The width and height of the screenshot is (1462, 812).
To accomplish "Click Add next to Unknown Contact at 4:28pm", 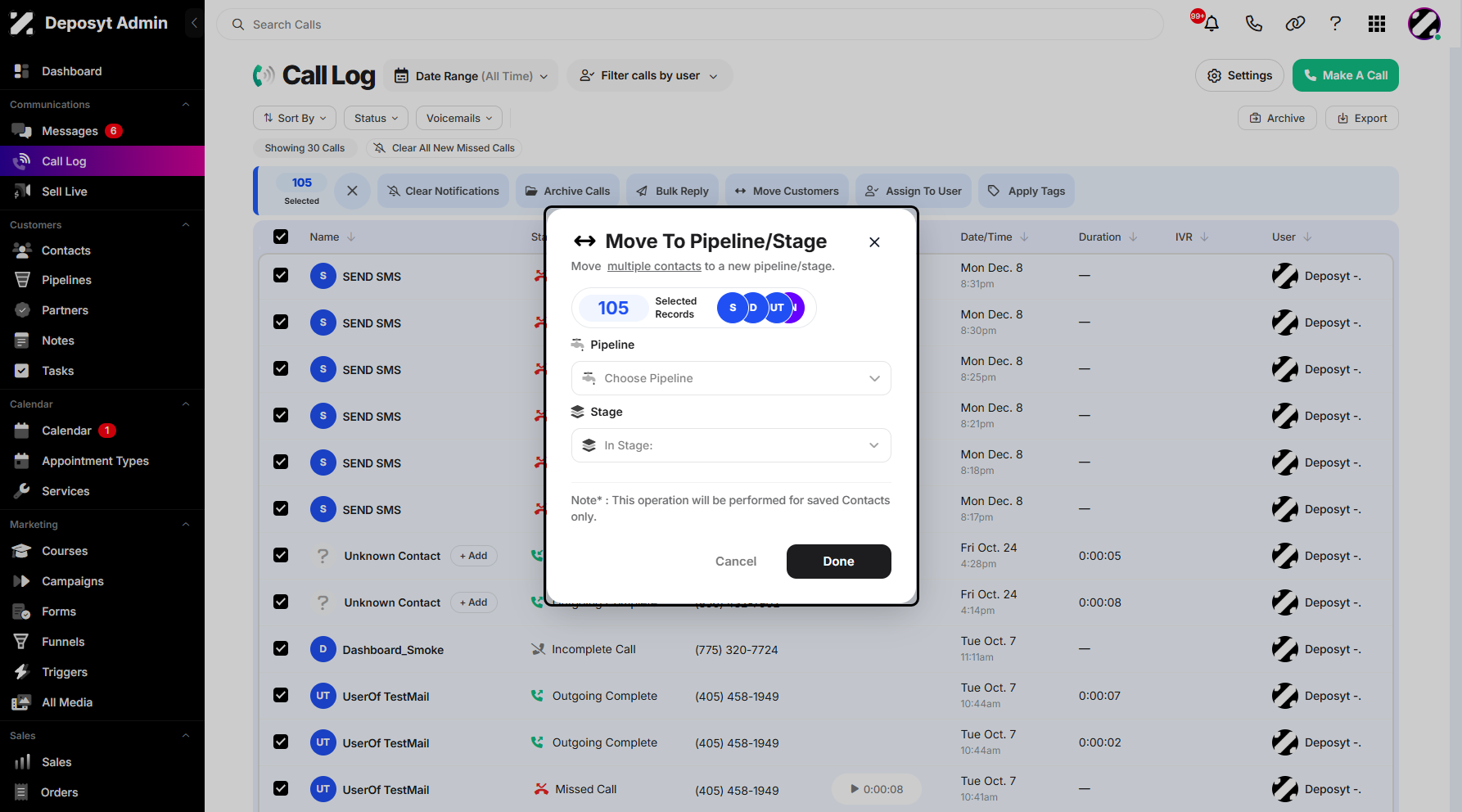I will pyautogui.click(x=473, y=556).
